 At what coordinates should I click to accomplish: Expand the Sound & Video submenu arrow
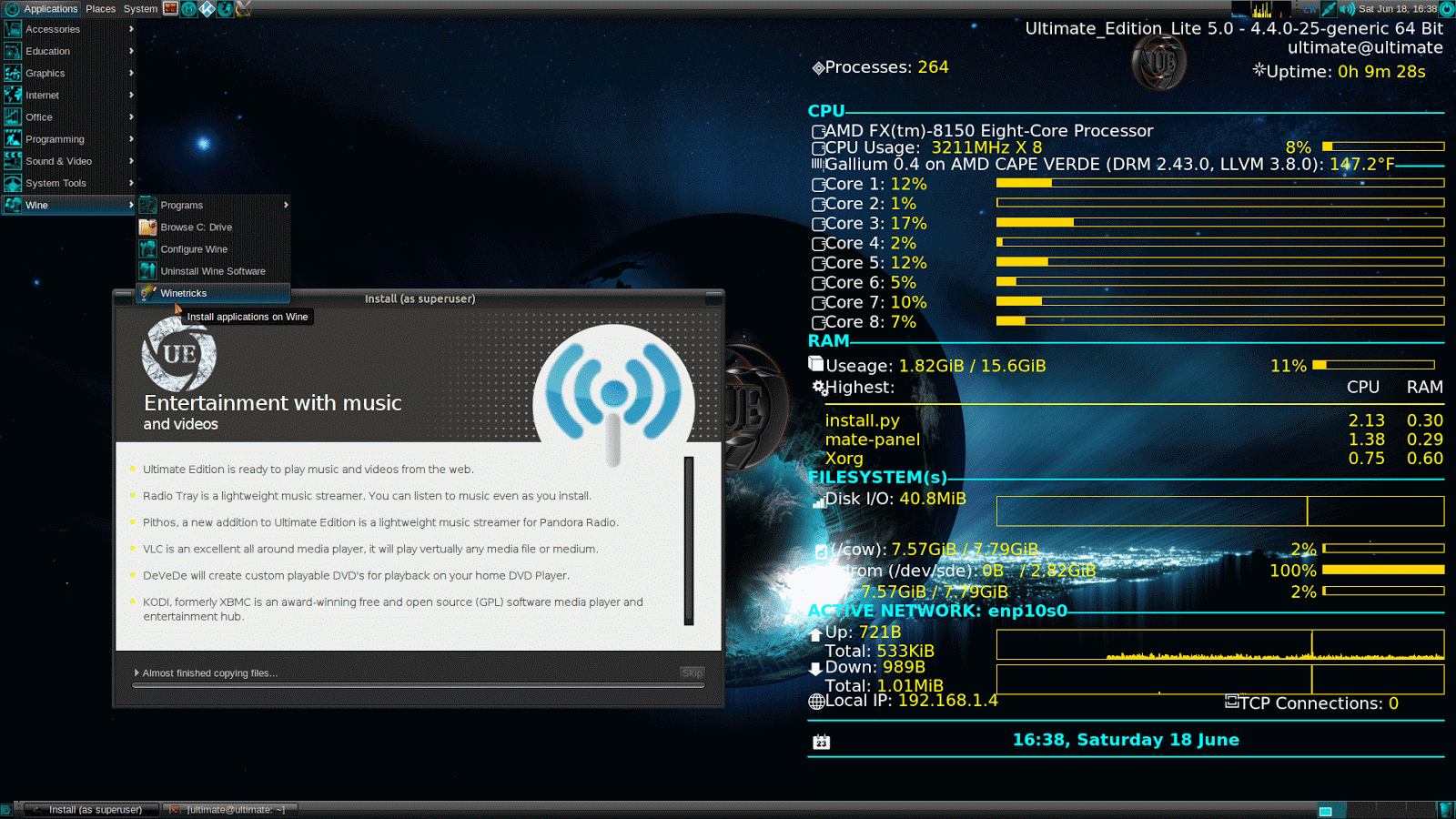click(x=131, y=160)
